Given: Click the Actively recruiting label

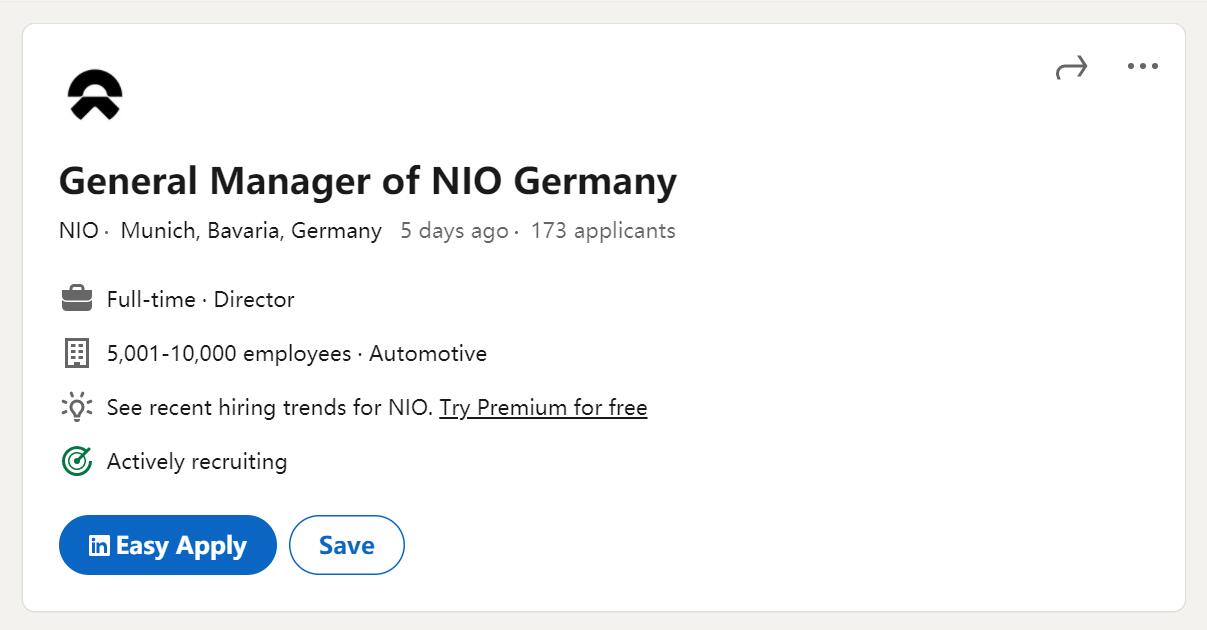Looking at the screenshot, I should [195, 461].
